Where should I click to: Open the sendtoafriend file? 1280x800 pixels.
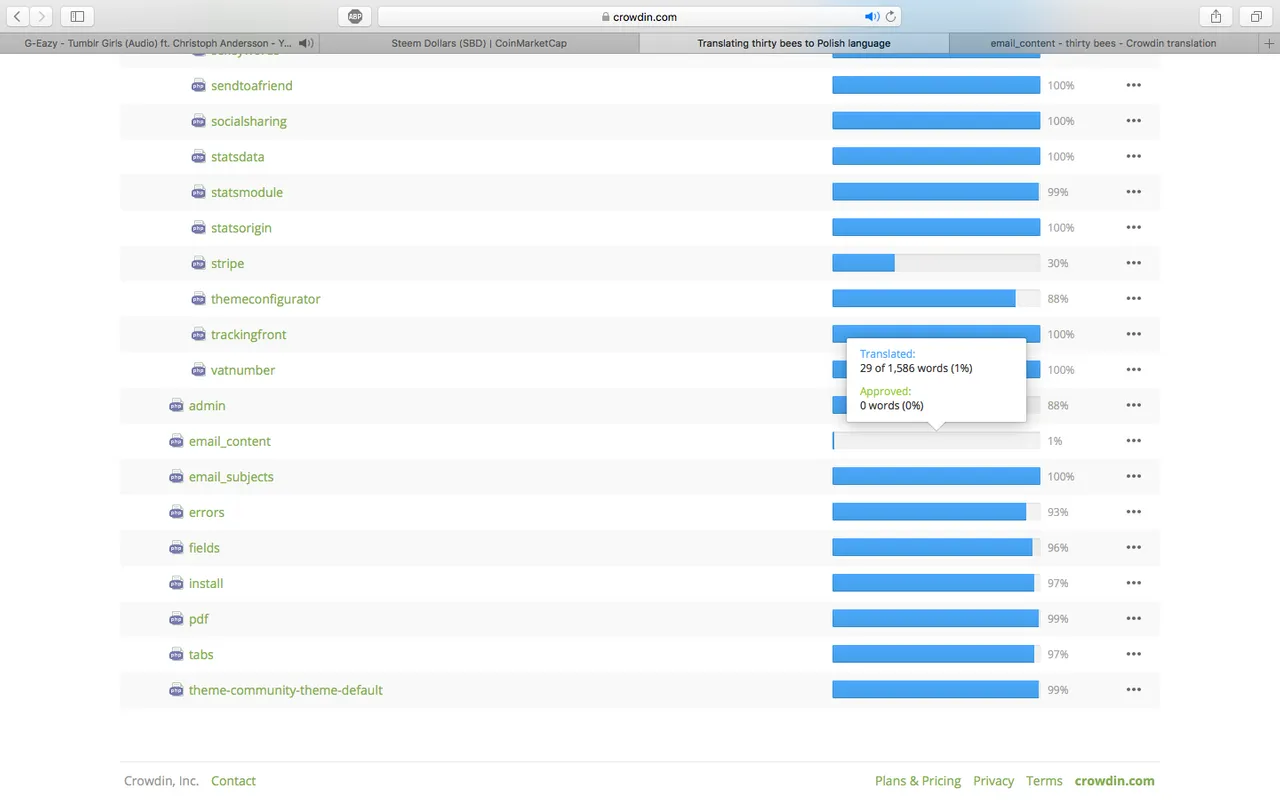(251, 86)
